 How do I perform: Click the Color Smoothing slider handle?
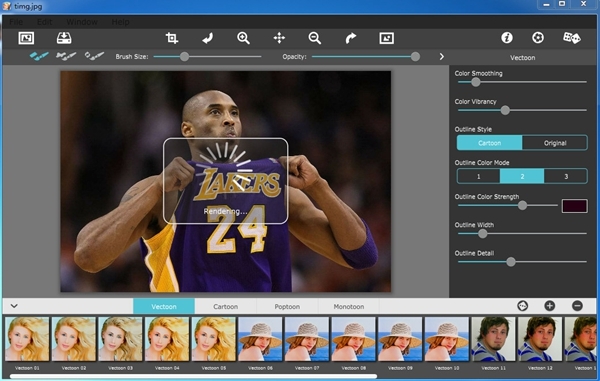(476, 82)
